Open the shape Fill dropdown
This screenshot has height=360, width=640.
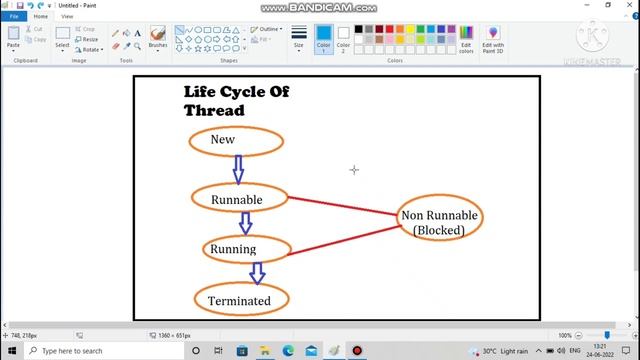[x=261, y=40]
